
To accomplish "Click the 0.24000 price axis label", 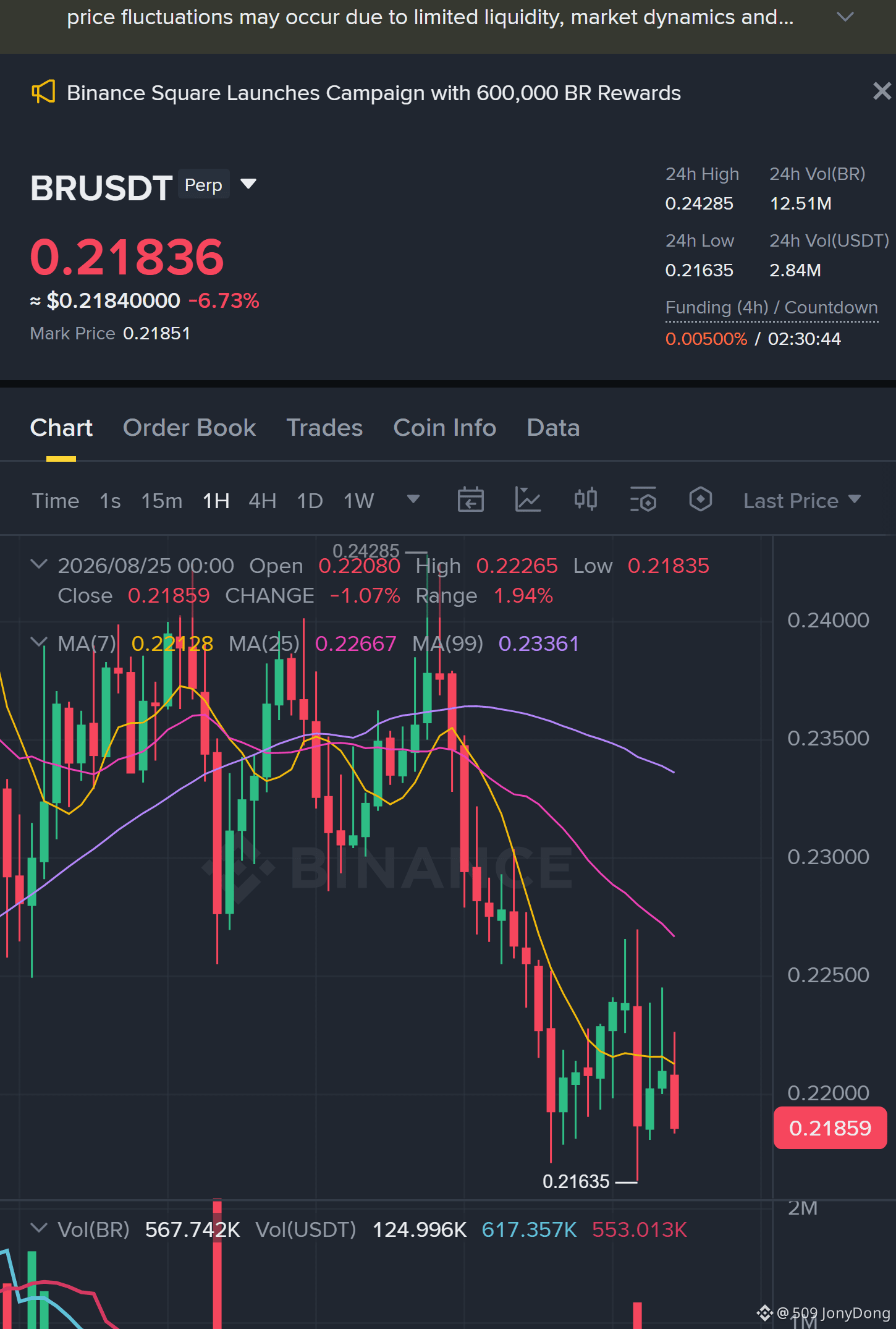I will pos(828,620).
